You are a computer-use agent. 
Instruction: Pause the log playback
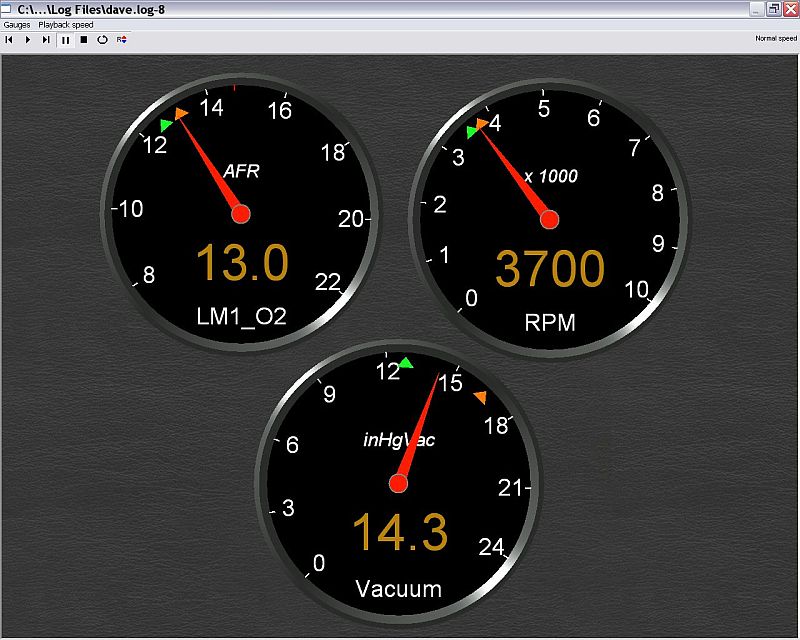(65, 40)
